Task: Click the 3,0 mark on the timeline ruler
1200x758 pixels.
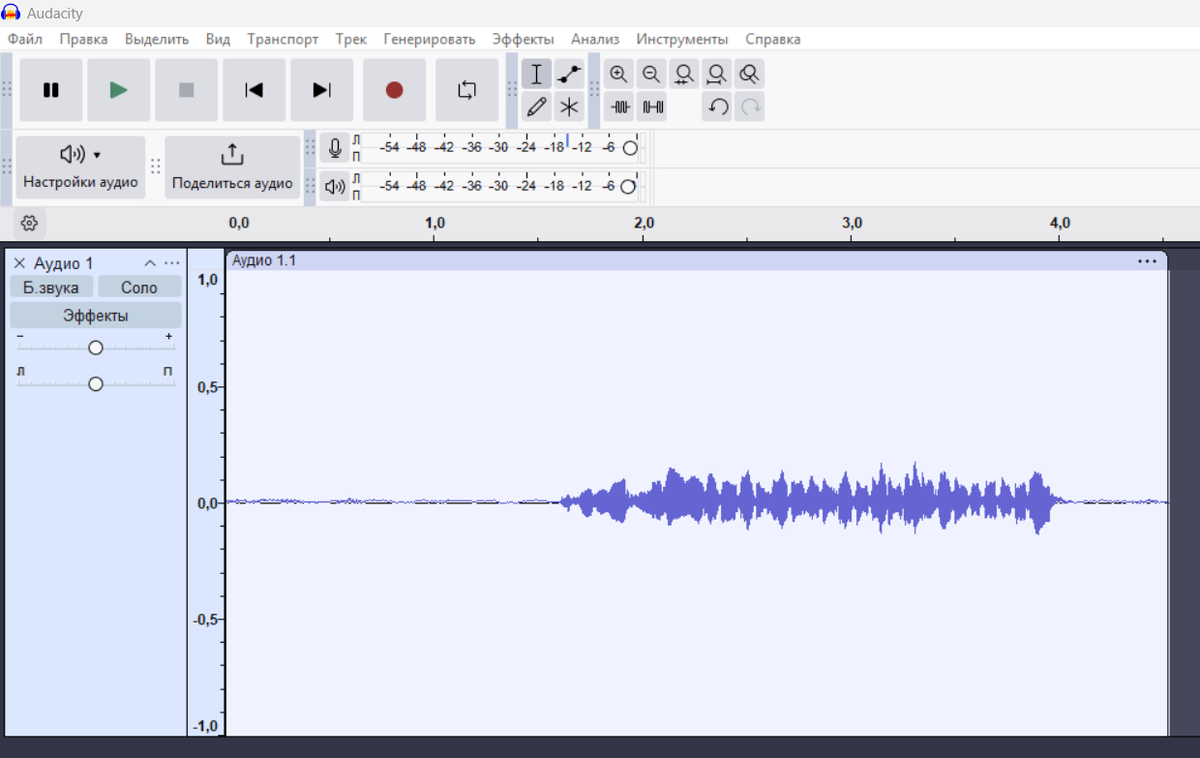Action: click(852, 222)
